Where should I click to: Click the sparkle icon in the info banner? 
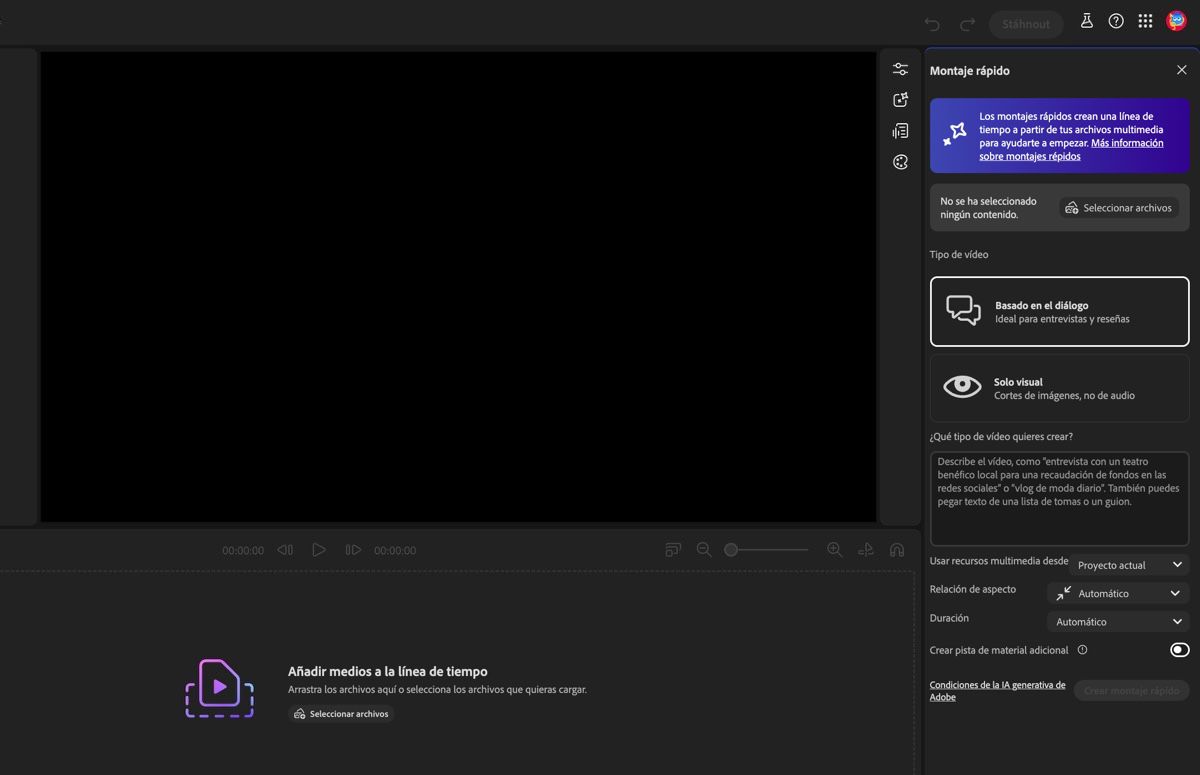point(955,134)
